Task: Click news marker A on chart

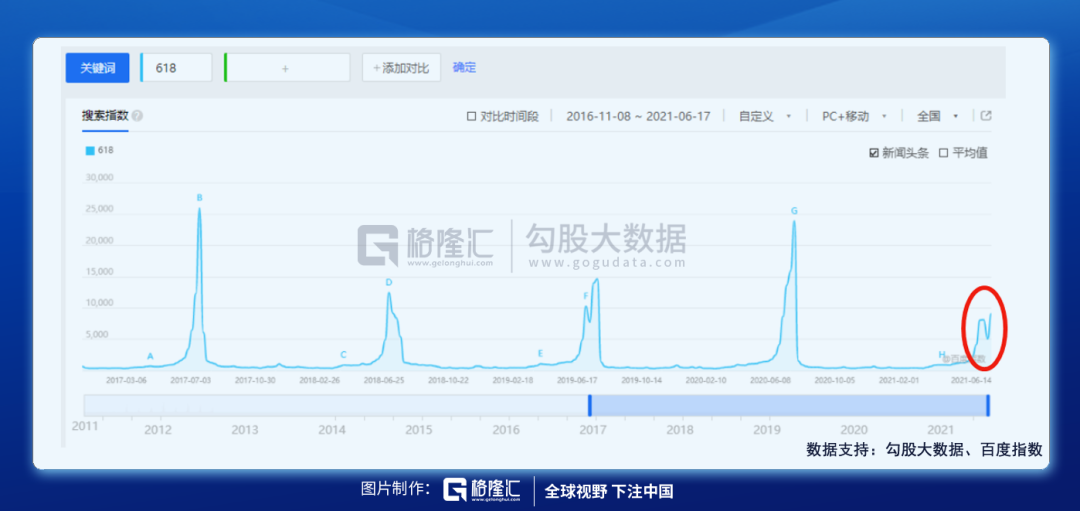Action: (150, 356)
